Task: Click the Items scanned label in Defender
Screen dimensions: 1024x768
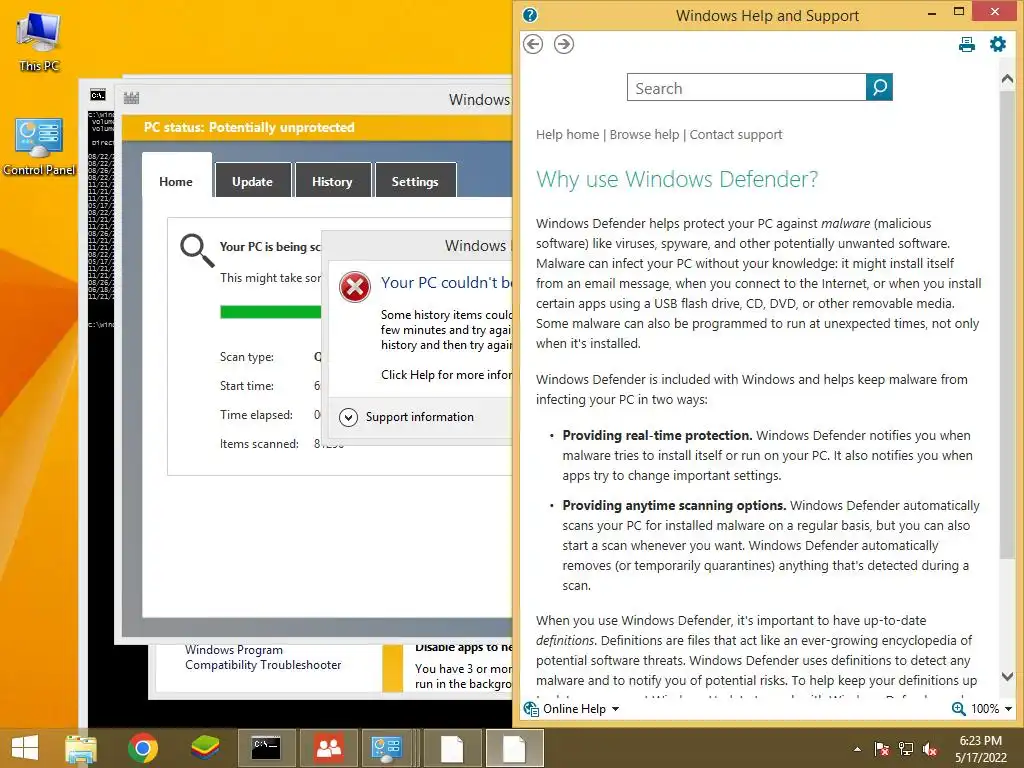Action: pos(259,444)
